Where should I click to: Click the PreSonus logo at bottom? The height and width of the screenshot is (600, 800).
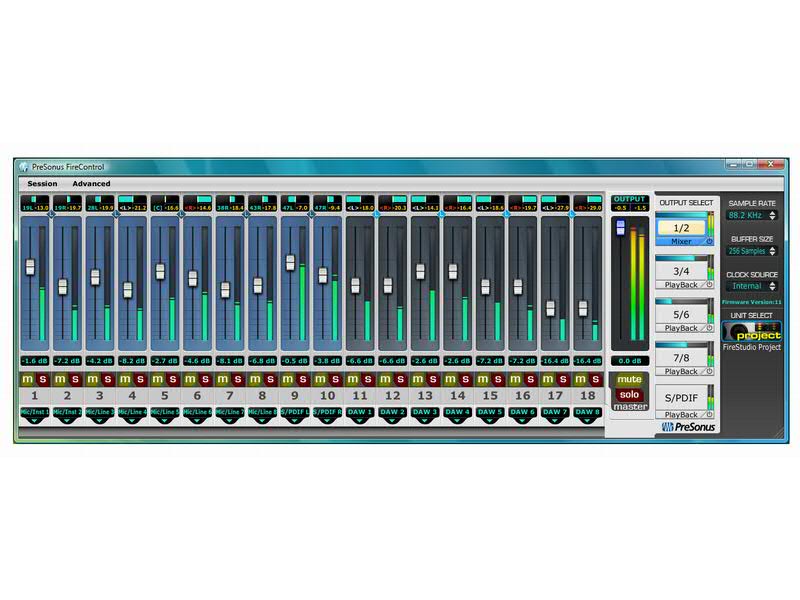click(x=688, y=427)
